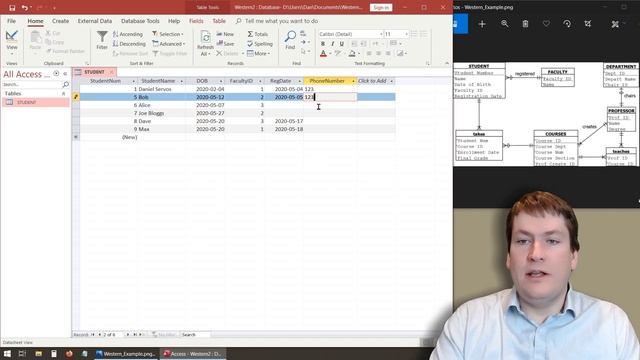640x360 pixels.
Task: Click the record navigator Search box
Action: 196,335
